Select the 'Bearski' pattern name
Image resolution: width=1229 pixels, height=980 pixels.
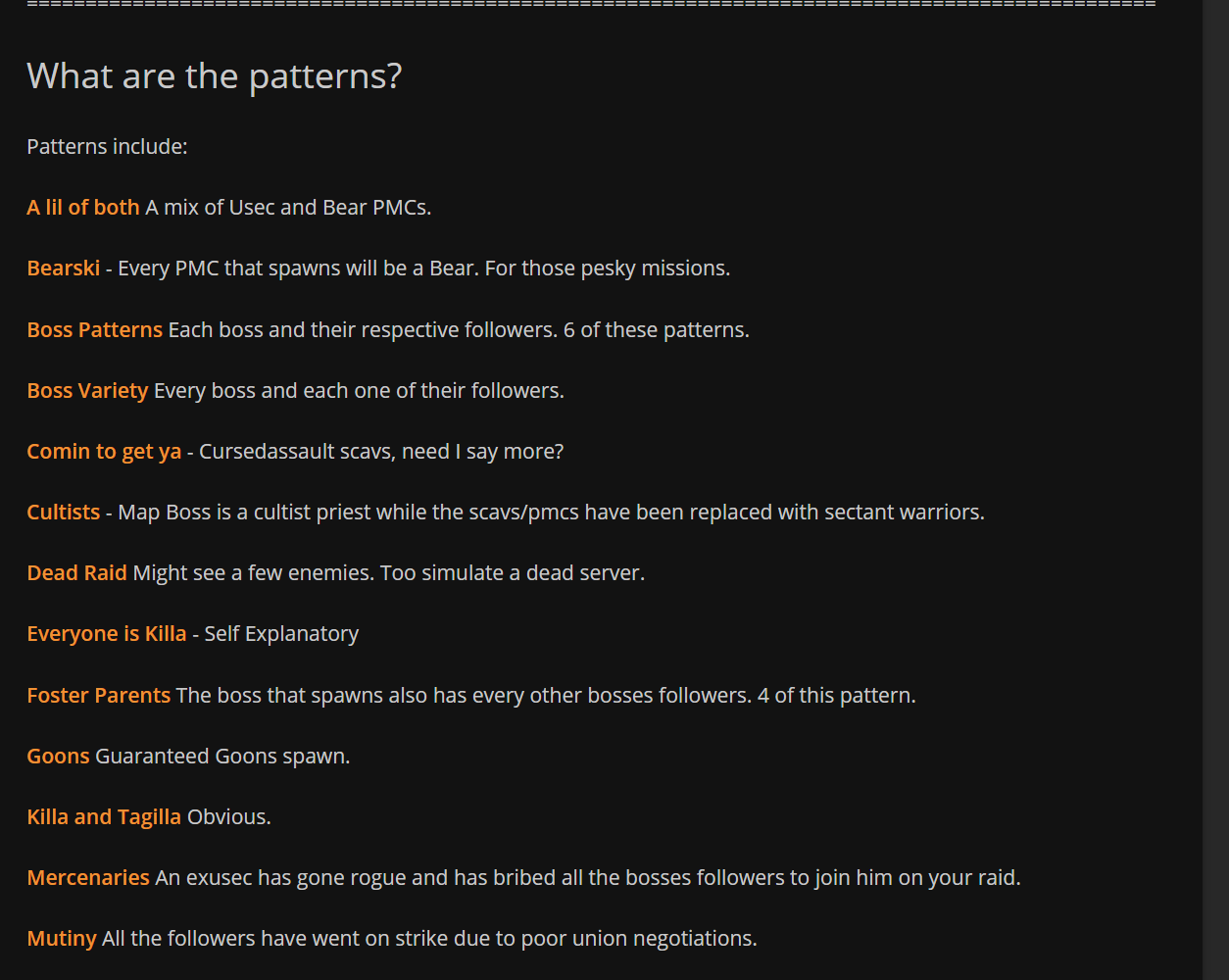tap(64, 269)
